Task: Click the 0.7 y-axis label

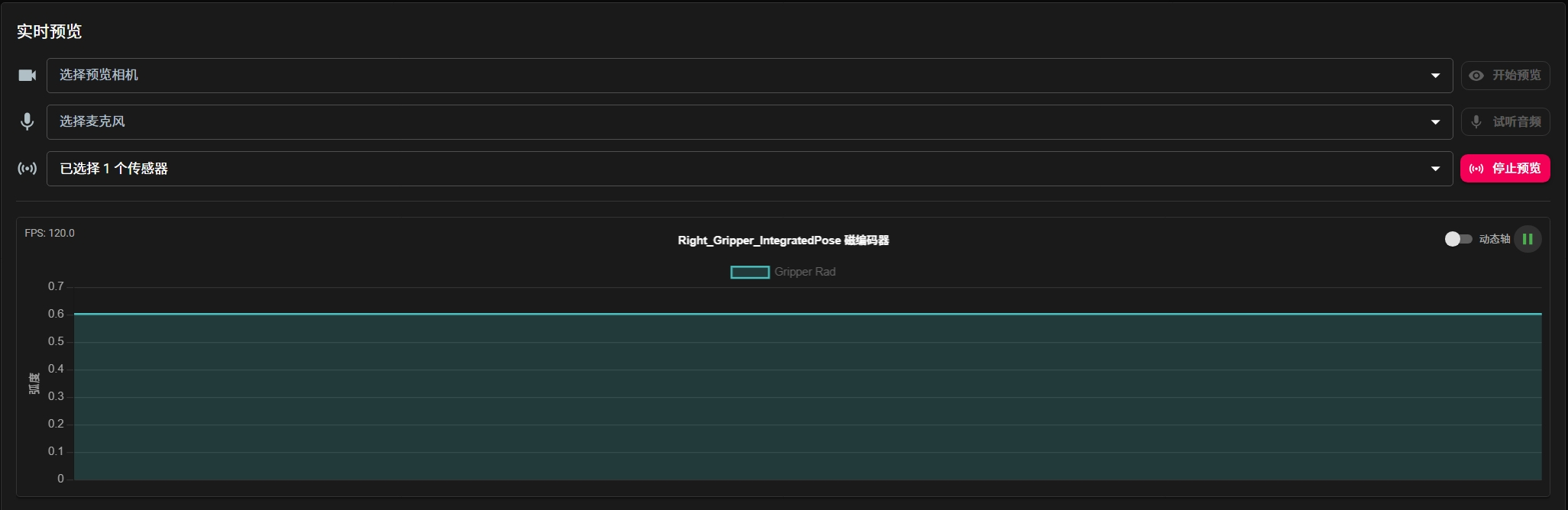Action: (56, 286)
